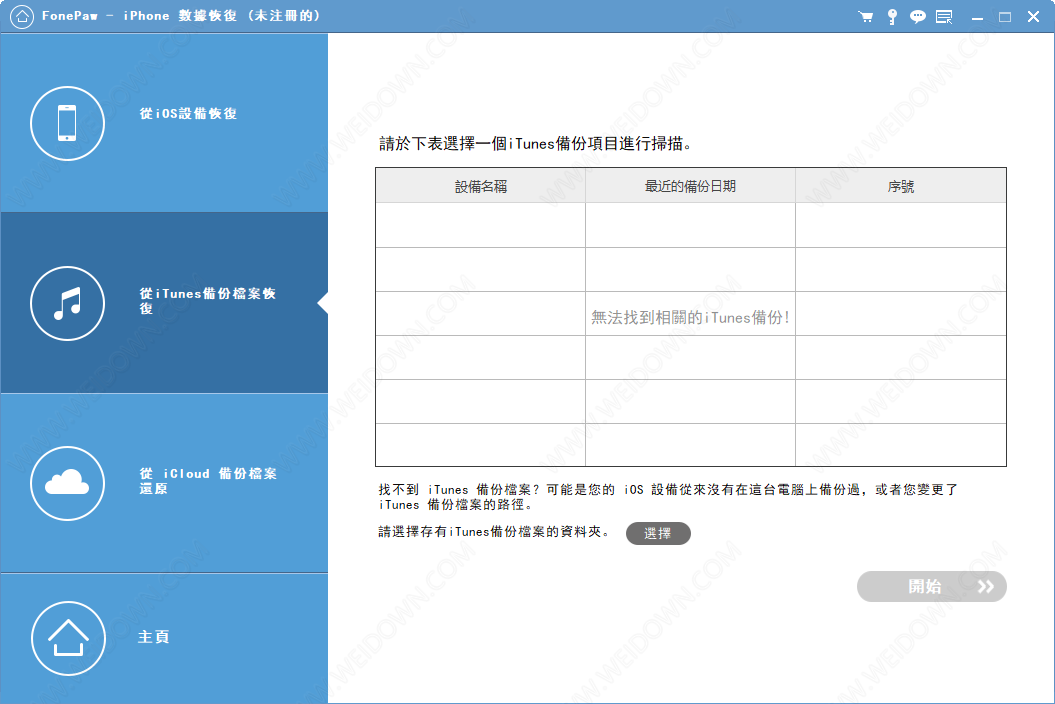Click the cloud iCloud circle icon
Viewport: 1055px width, 704px height.
click(x=67, y=483)
